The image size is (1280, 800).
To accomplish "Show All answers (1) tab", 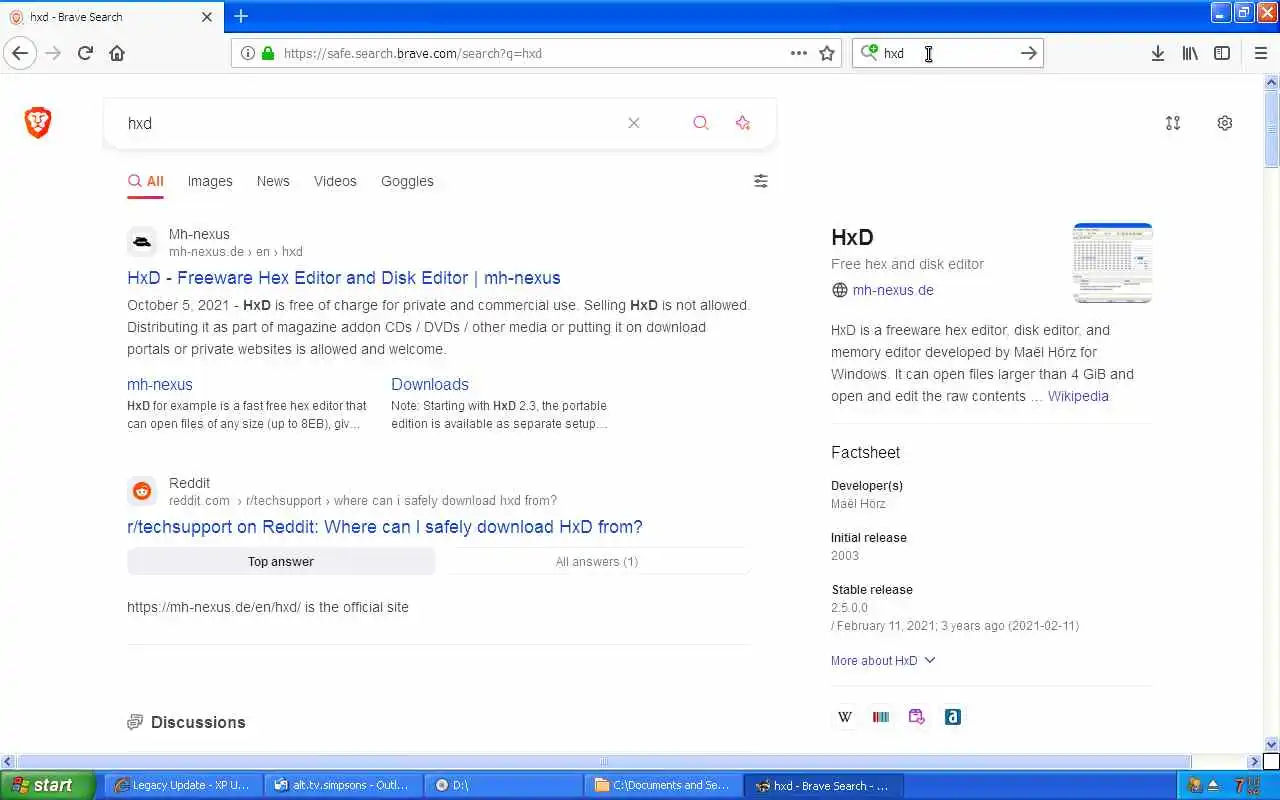I will pyautogui.click(x=597, y=561).
